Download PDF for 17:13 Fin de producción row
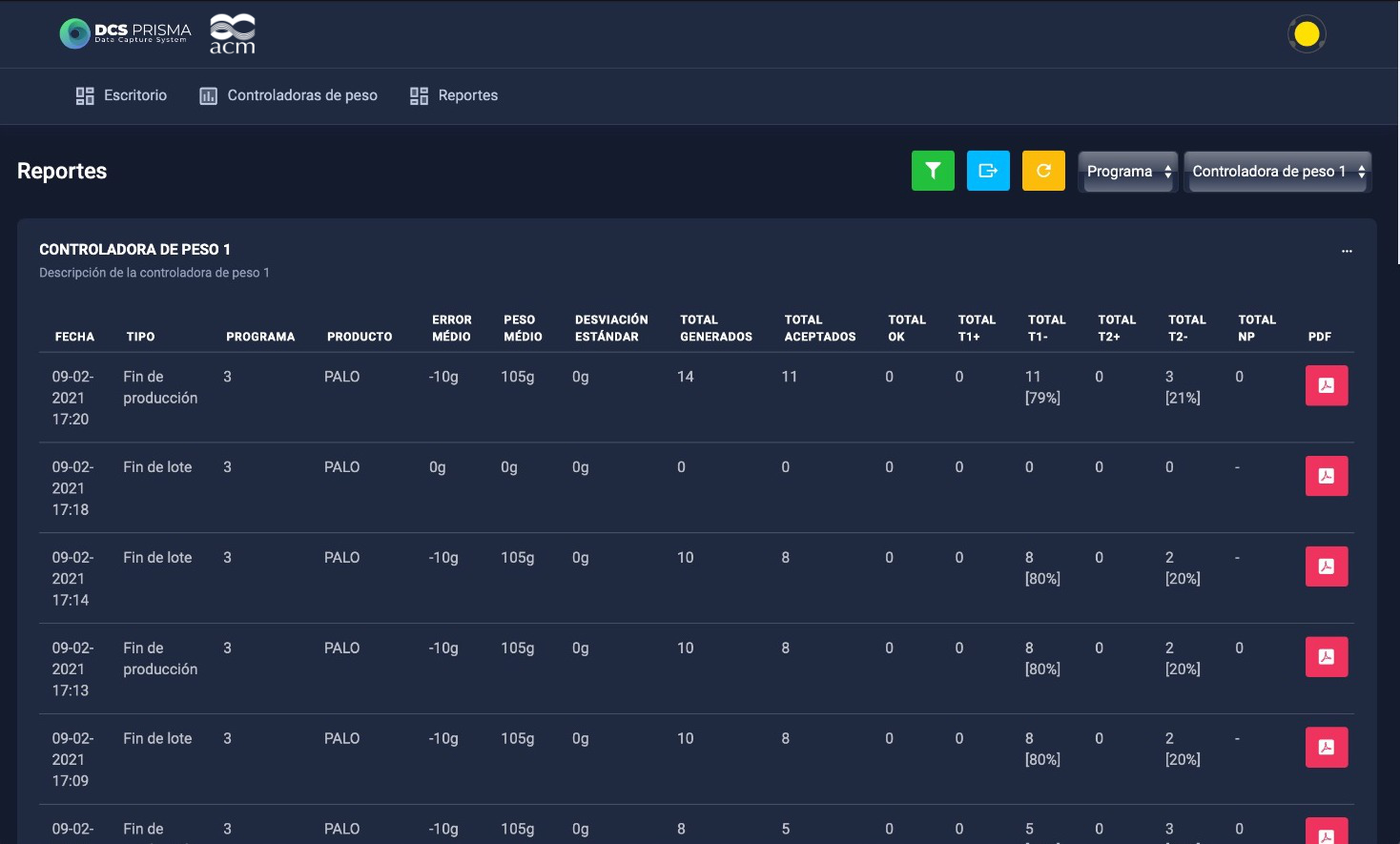This screenshot has height=844, width=1400. point(1327,657)
